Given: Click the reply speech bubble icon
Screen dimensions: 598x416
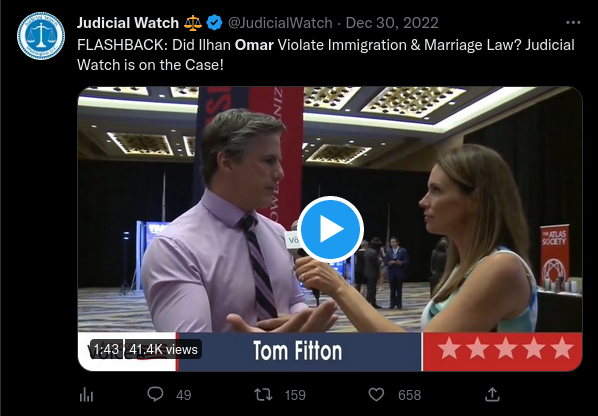Looking at the screenshot, I should [x=155, y=394].
